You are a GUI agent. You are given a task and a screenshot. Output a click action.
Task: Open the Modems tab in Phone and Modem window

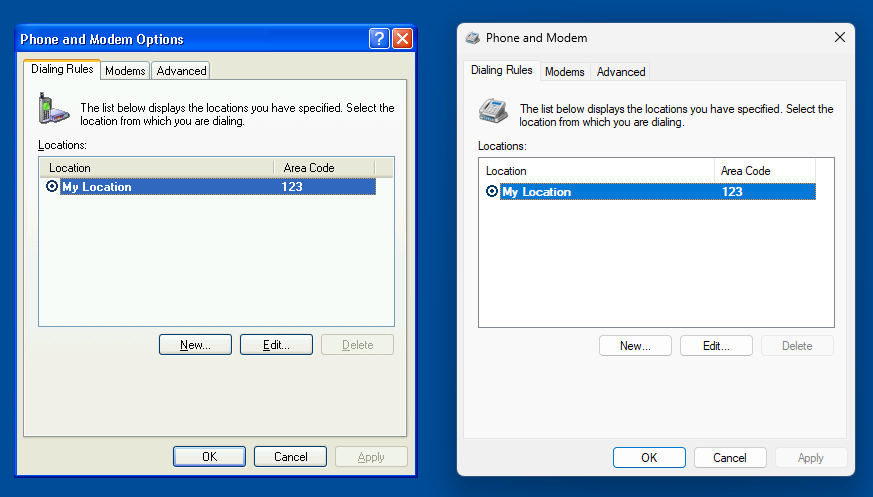[x=564, y=72]
